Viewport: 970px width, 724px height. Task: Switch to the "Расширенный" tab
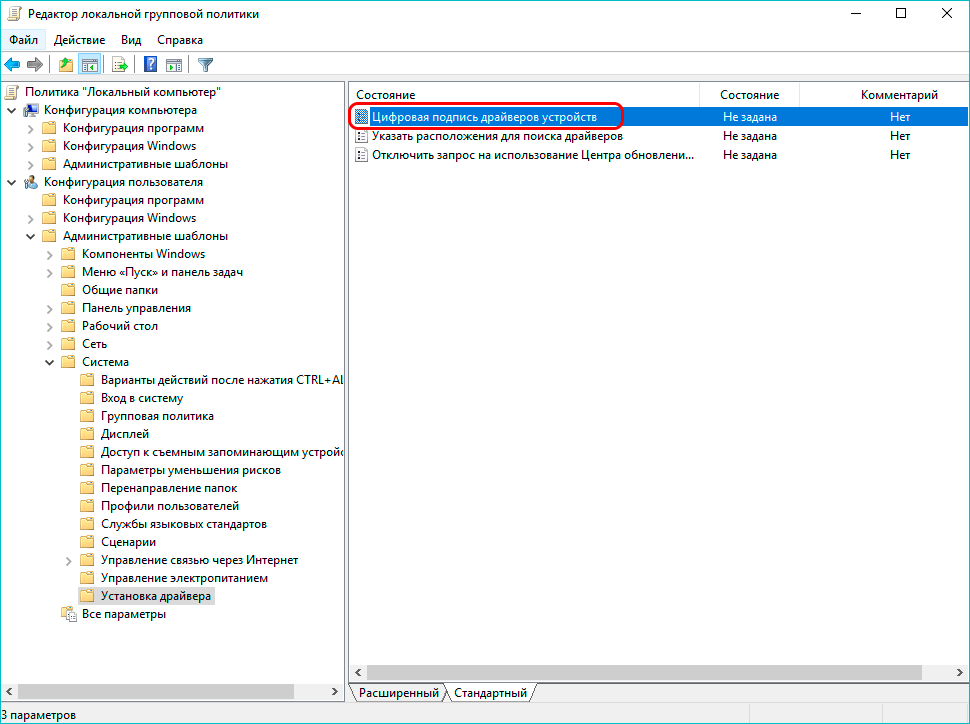click(398, 692)
